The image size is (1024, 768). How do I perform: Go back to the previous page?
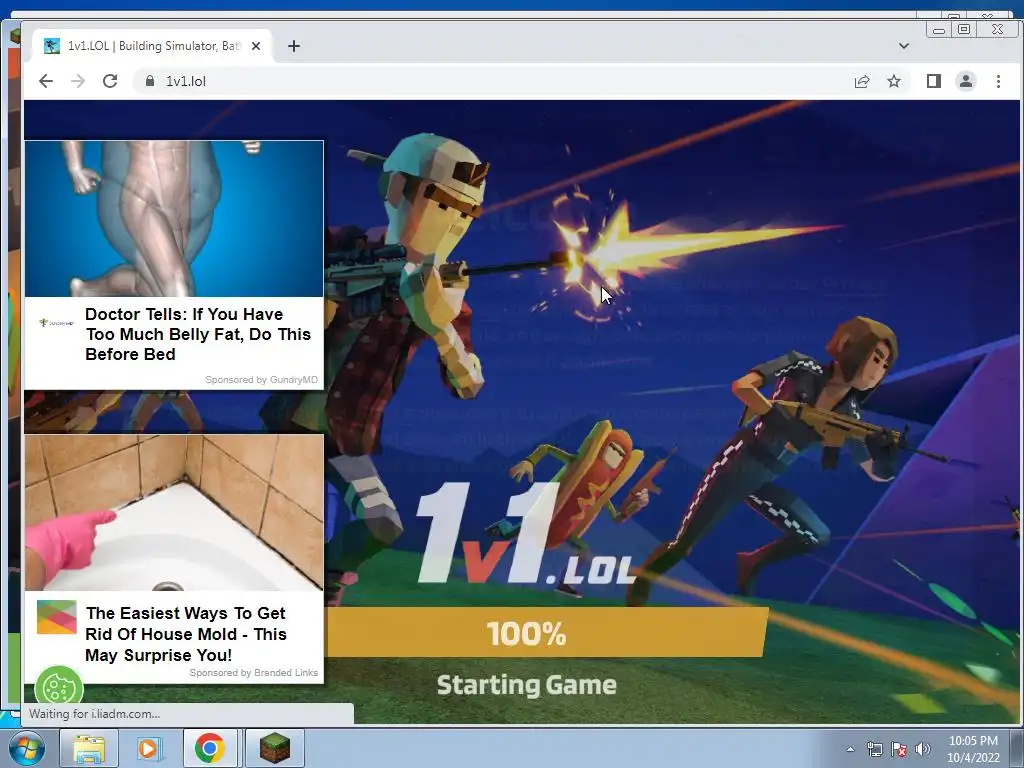click(x=46, y=81)
